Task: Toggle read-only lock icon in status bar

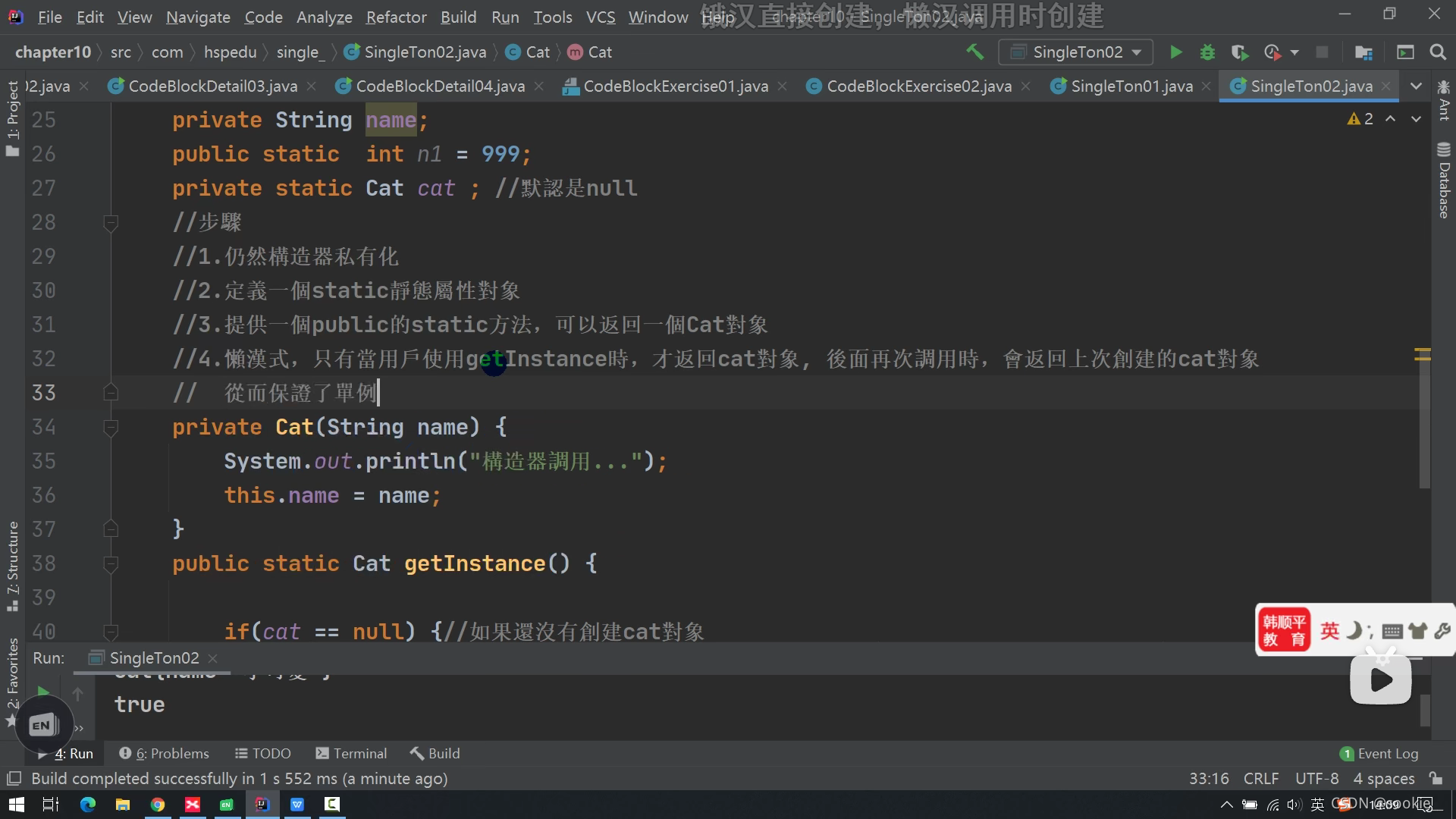Action: pyautogui.click(x=1436, y=778)
